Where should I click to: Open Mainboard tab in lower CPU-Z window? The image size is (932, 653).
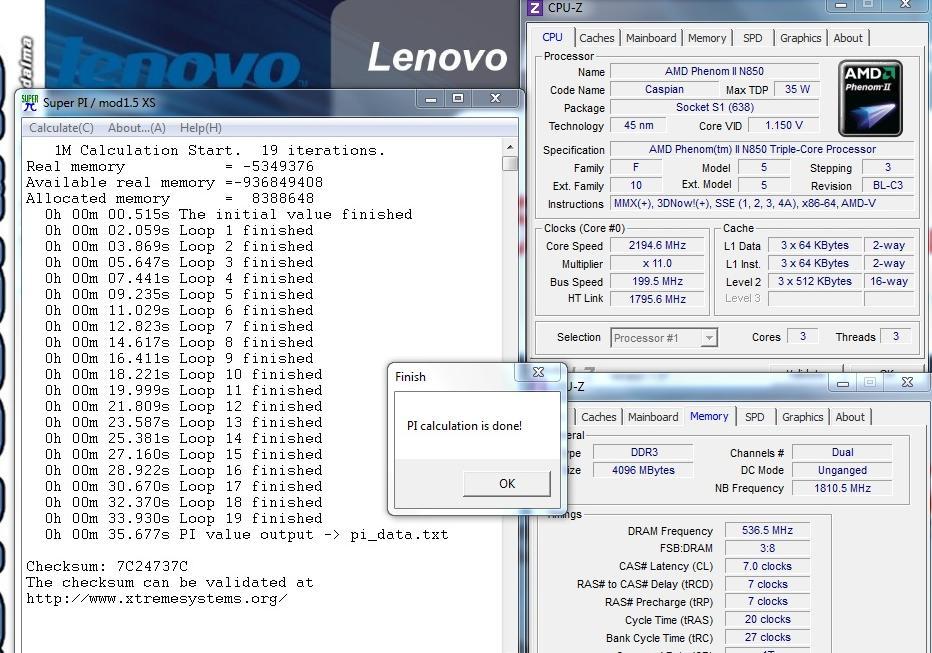tap(653, 417)
